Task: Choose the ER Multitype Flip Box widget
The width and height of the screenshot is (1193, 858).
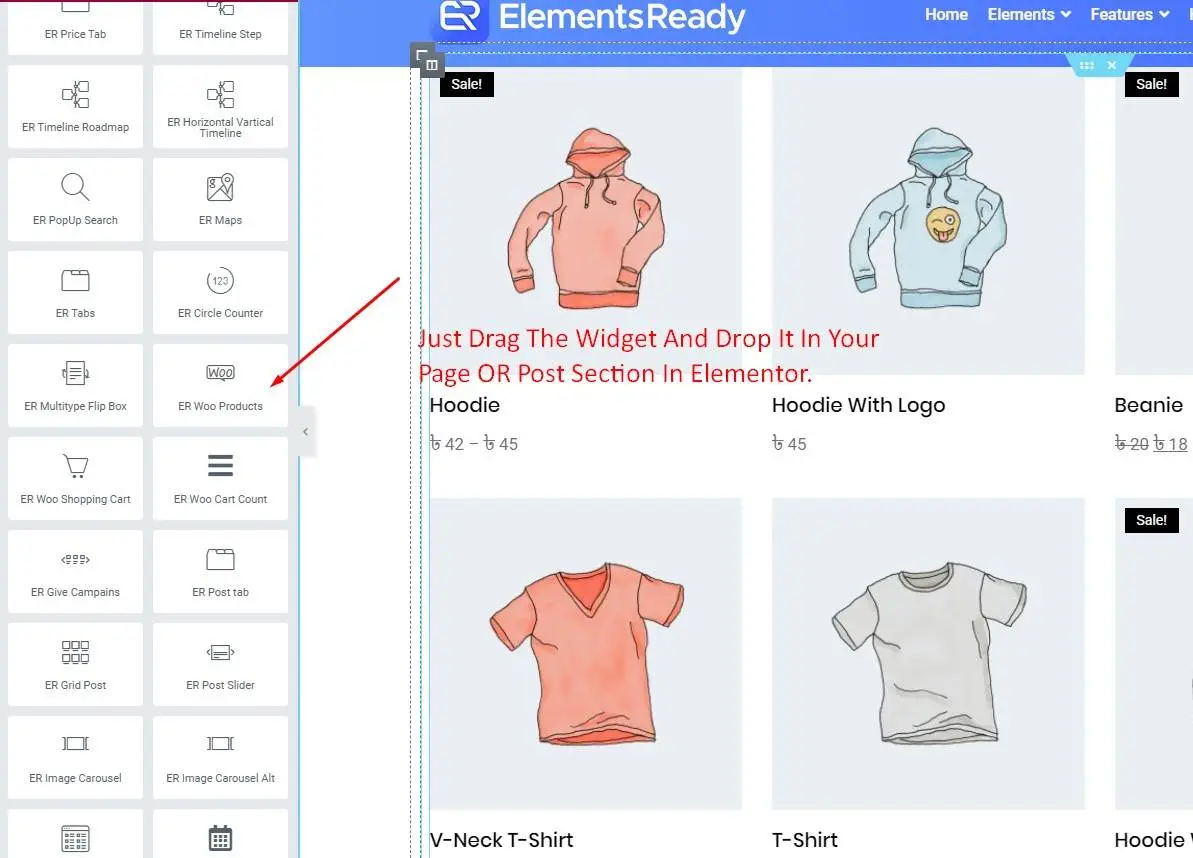Action: 75,386
